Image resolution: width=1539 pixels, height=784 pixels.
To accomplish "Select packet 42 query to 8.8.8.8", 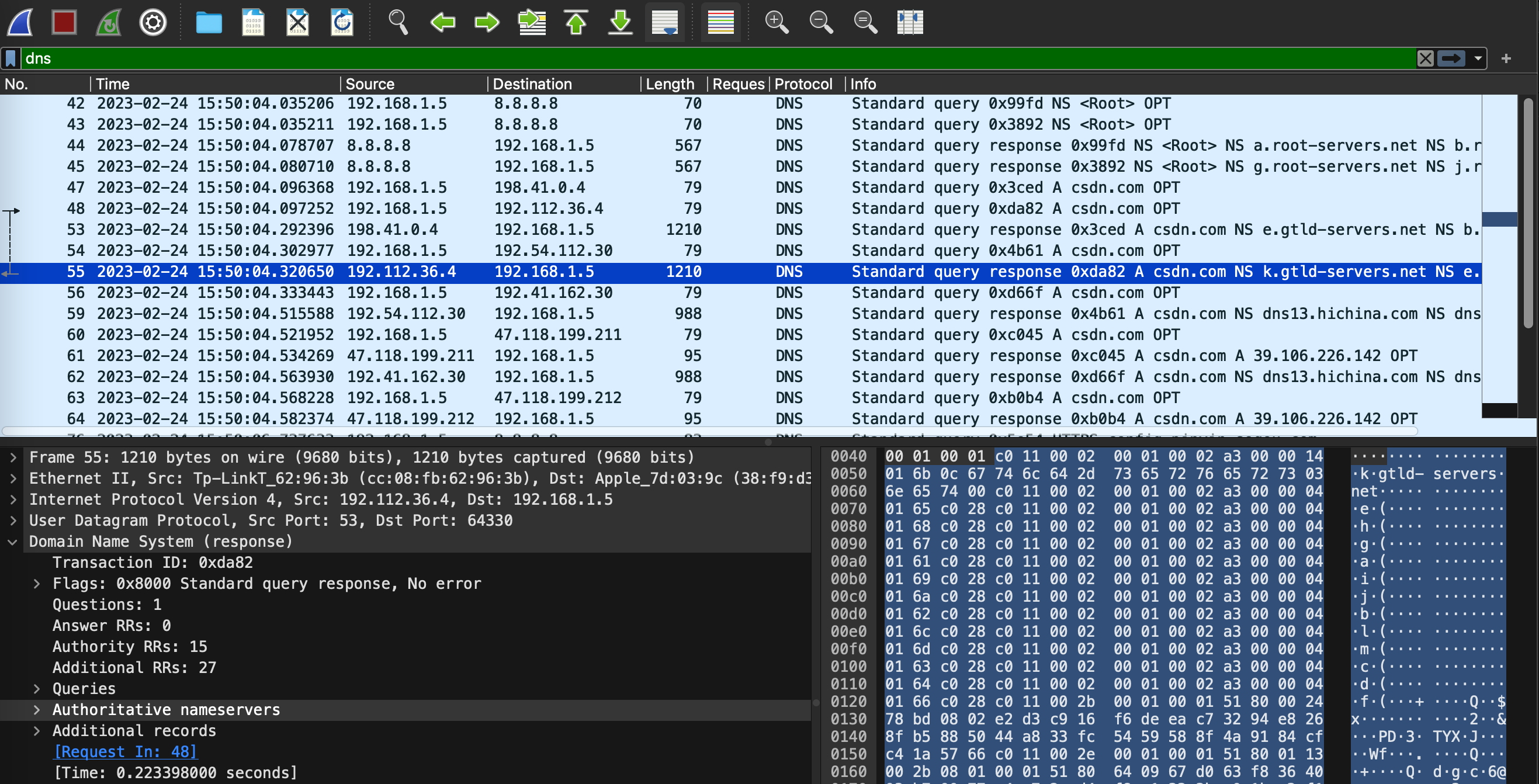I will coord(741,104).
